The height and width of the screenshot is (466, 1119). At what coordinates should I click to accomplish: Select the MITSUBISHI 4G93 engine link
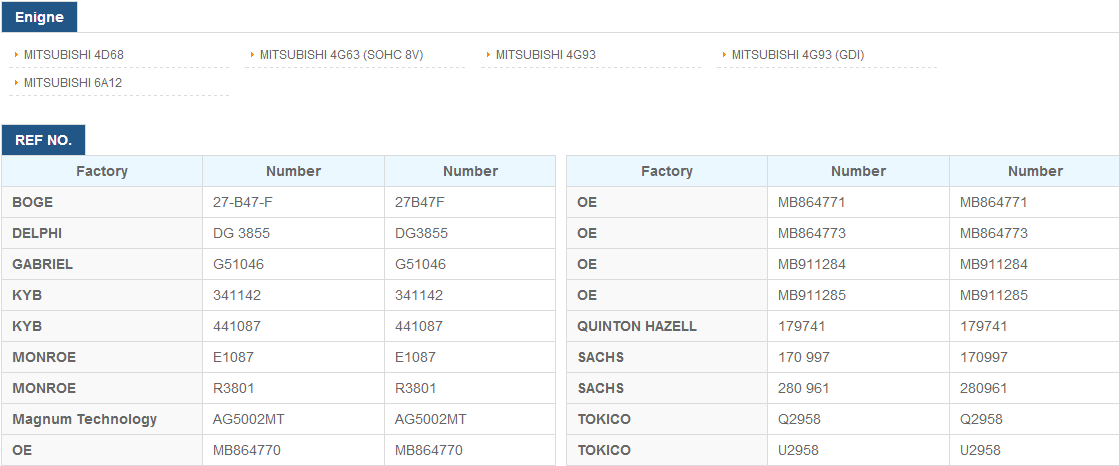[546, 54]
